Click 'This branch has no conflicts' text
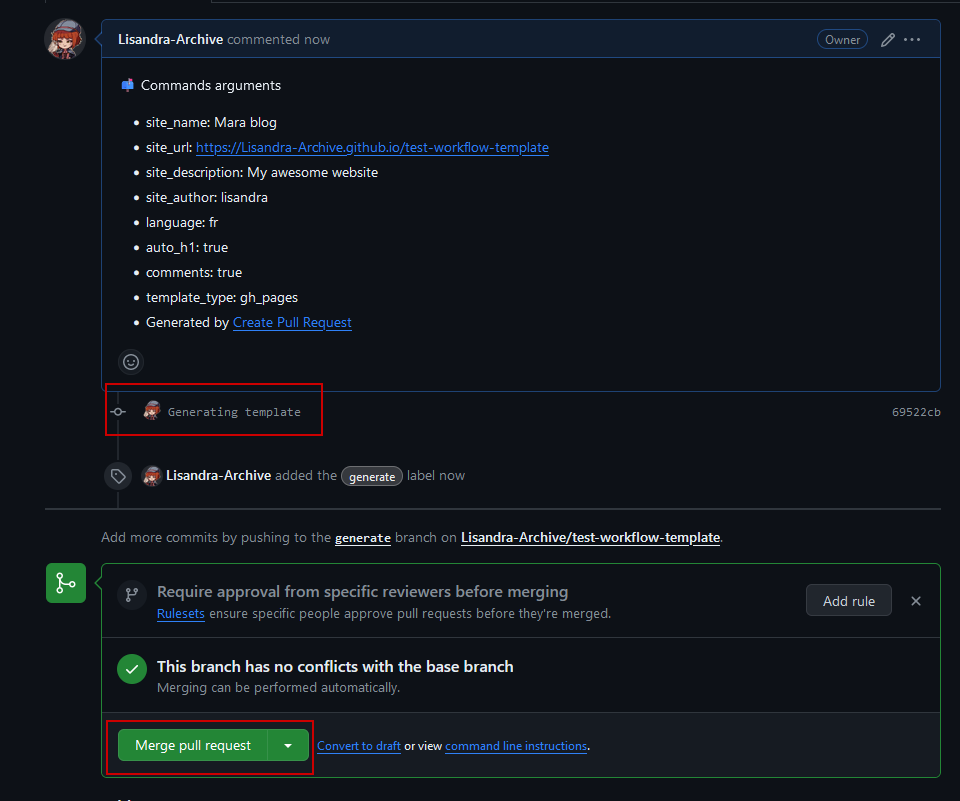This screenshot has width=960, height=801. (335, 666)
